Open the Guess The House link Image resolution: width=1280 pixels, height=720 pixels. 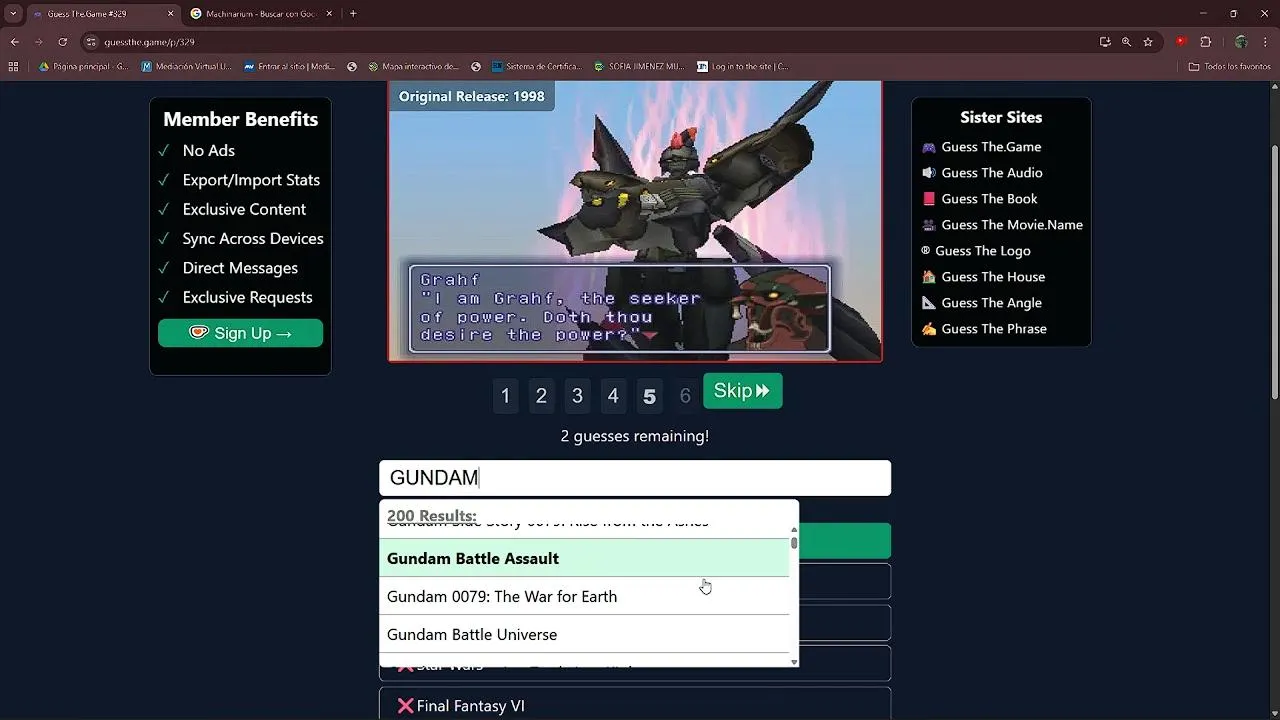click(983, 277)
